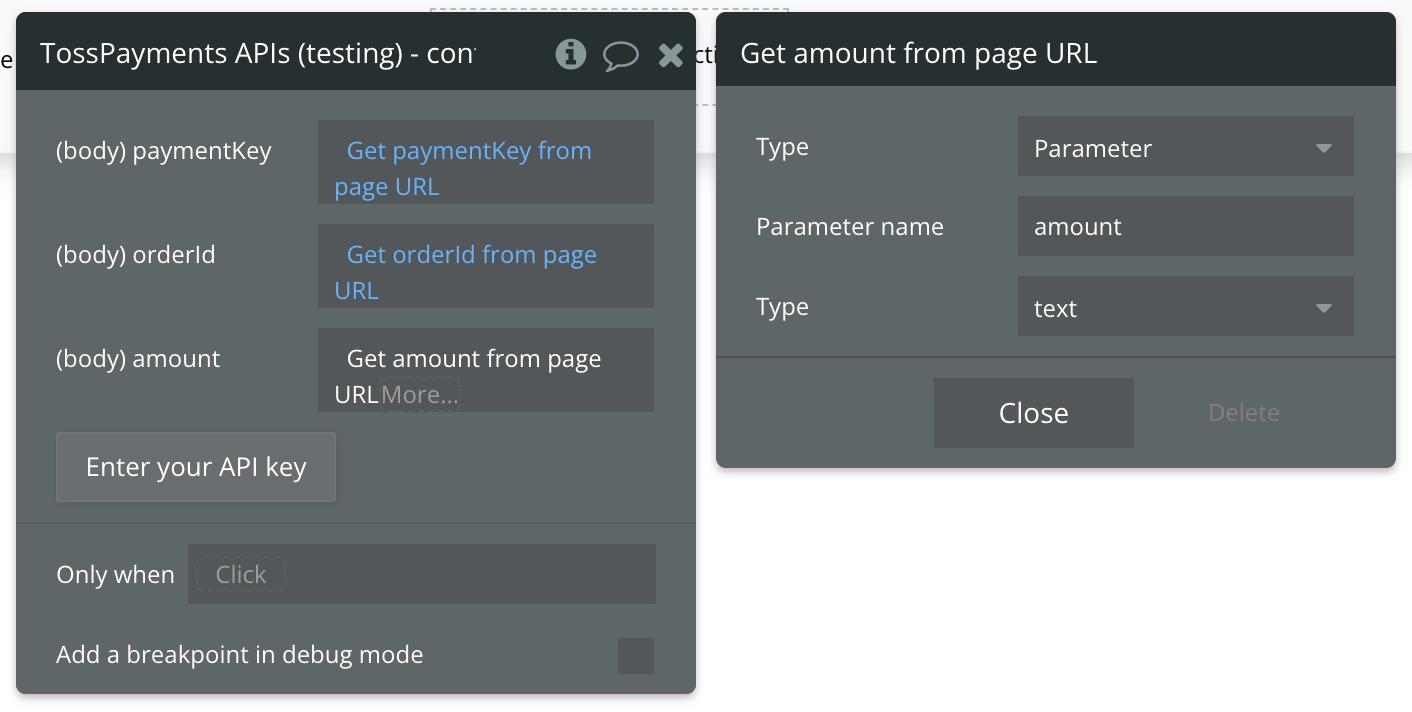1412x712 pixels.
Task: Open the comment bubble icon
Action: 620,56
